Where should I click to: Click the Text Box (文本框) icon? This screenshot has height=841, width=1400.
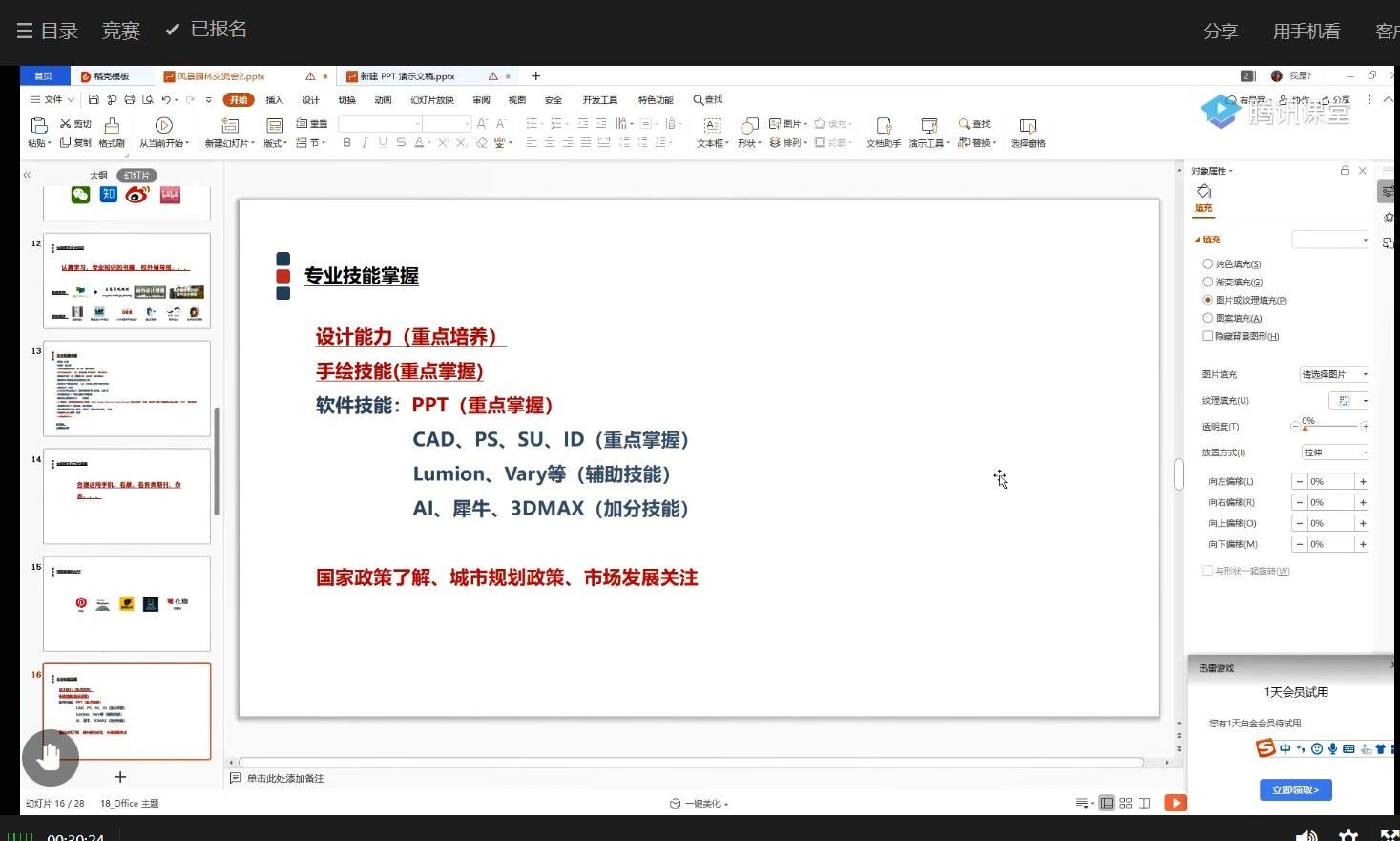pyautogui.click(x=711, y=127)
